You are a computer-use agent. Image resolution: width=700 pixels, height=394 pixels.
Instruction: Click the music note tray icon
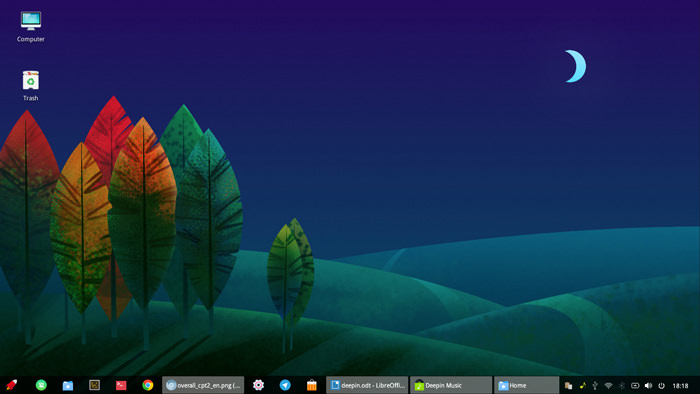pyautogui.click(x=582, y=385)
